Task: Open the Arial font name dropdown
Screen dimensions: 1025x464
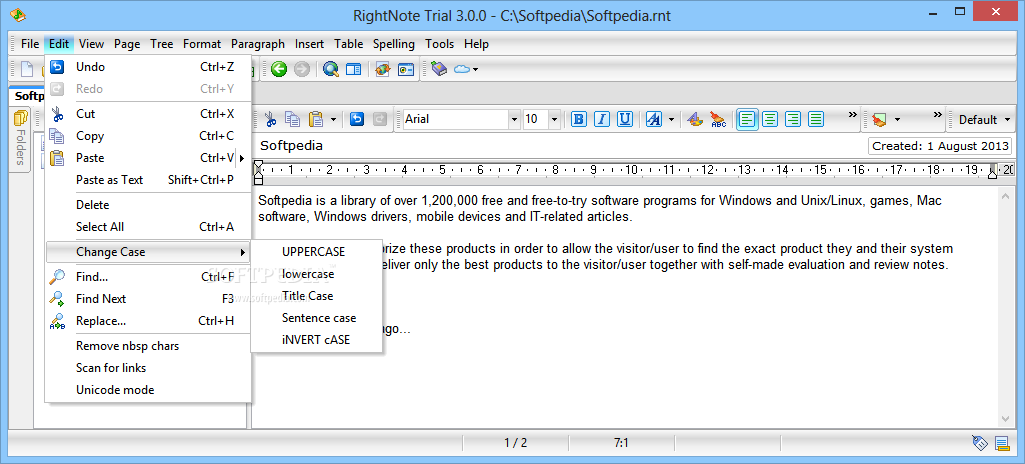Action: [514, 120]
